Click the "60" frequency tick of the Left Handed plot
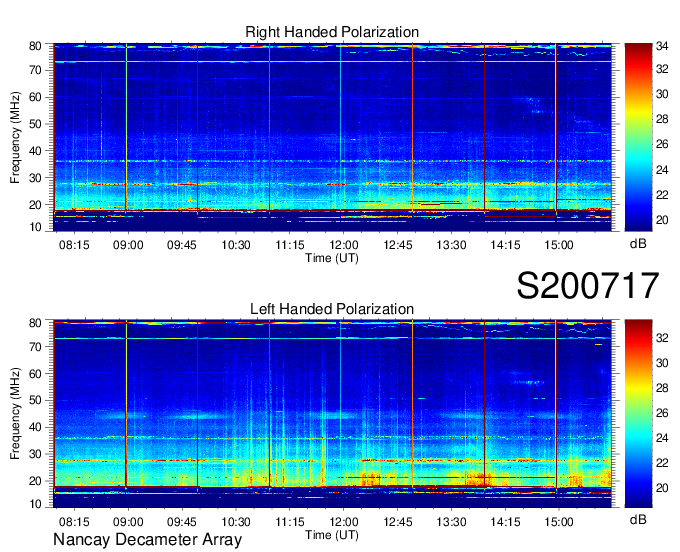The width and height of the screenshot is (680, 552). 35,373
